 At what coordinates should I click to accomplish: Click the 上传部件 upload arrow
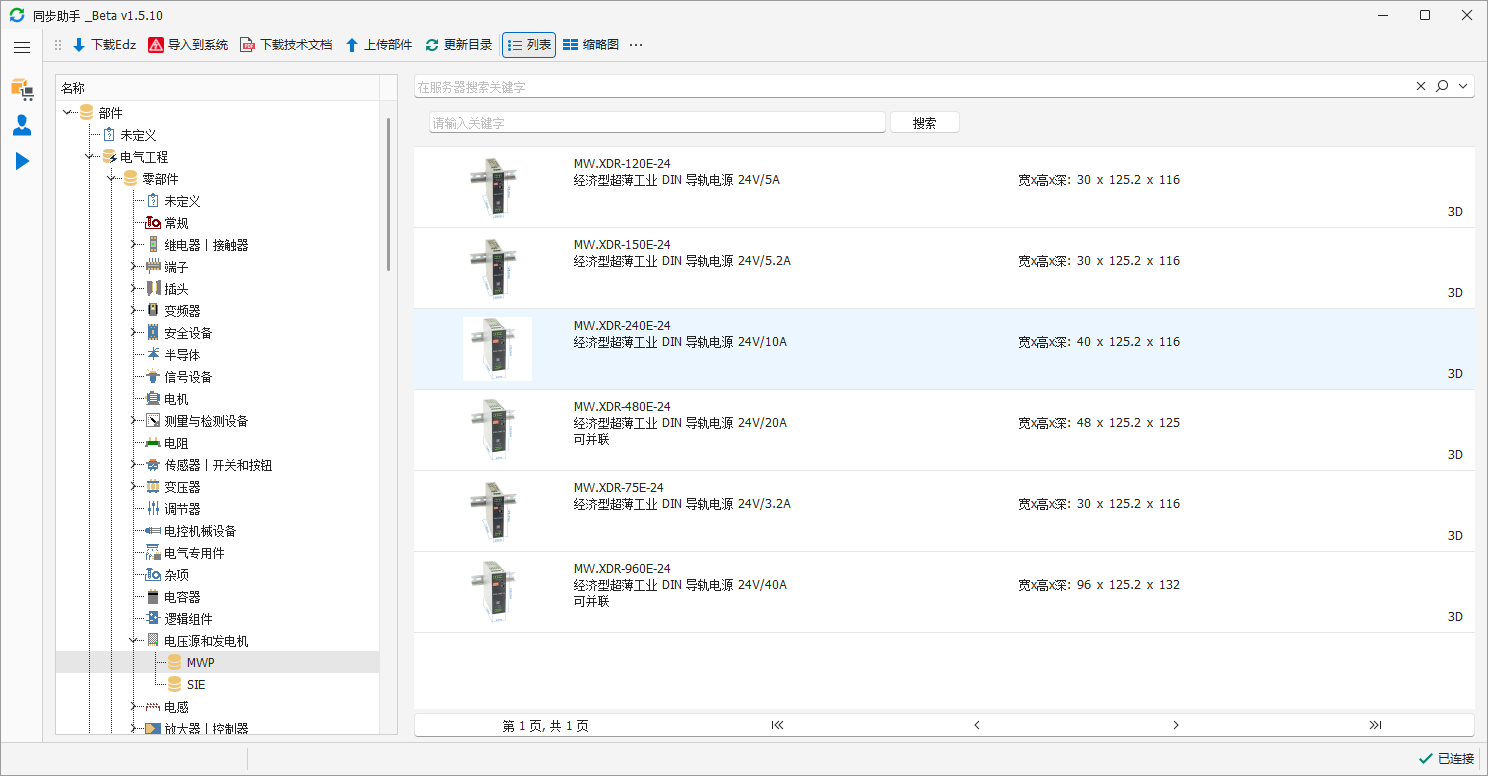coord(352,45)
